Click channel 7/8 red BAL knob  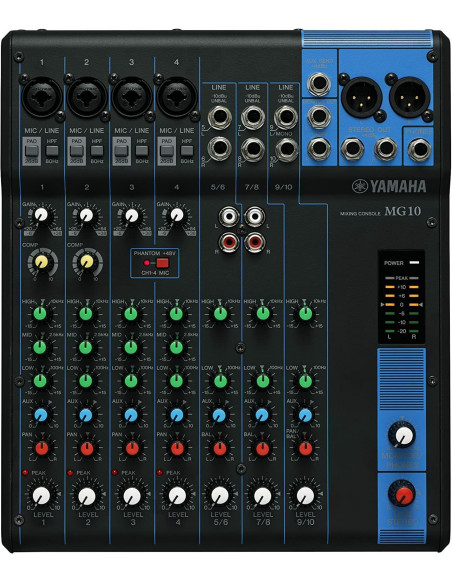click(x=263, y=448)
